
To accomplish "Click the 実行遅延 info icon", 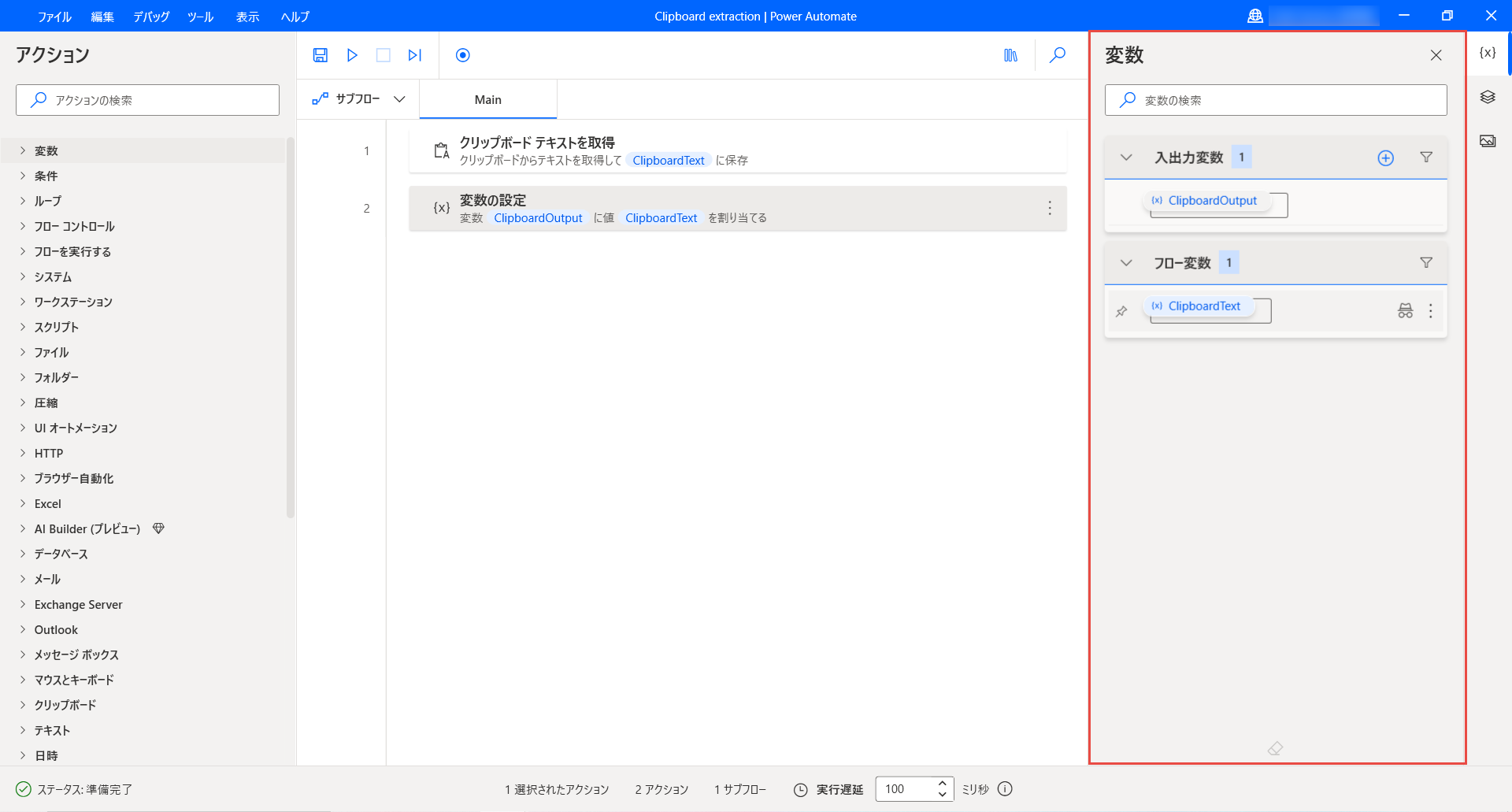I will pos(1006,789).
